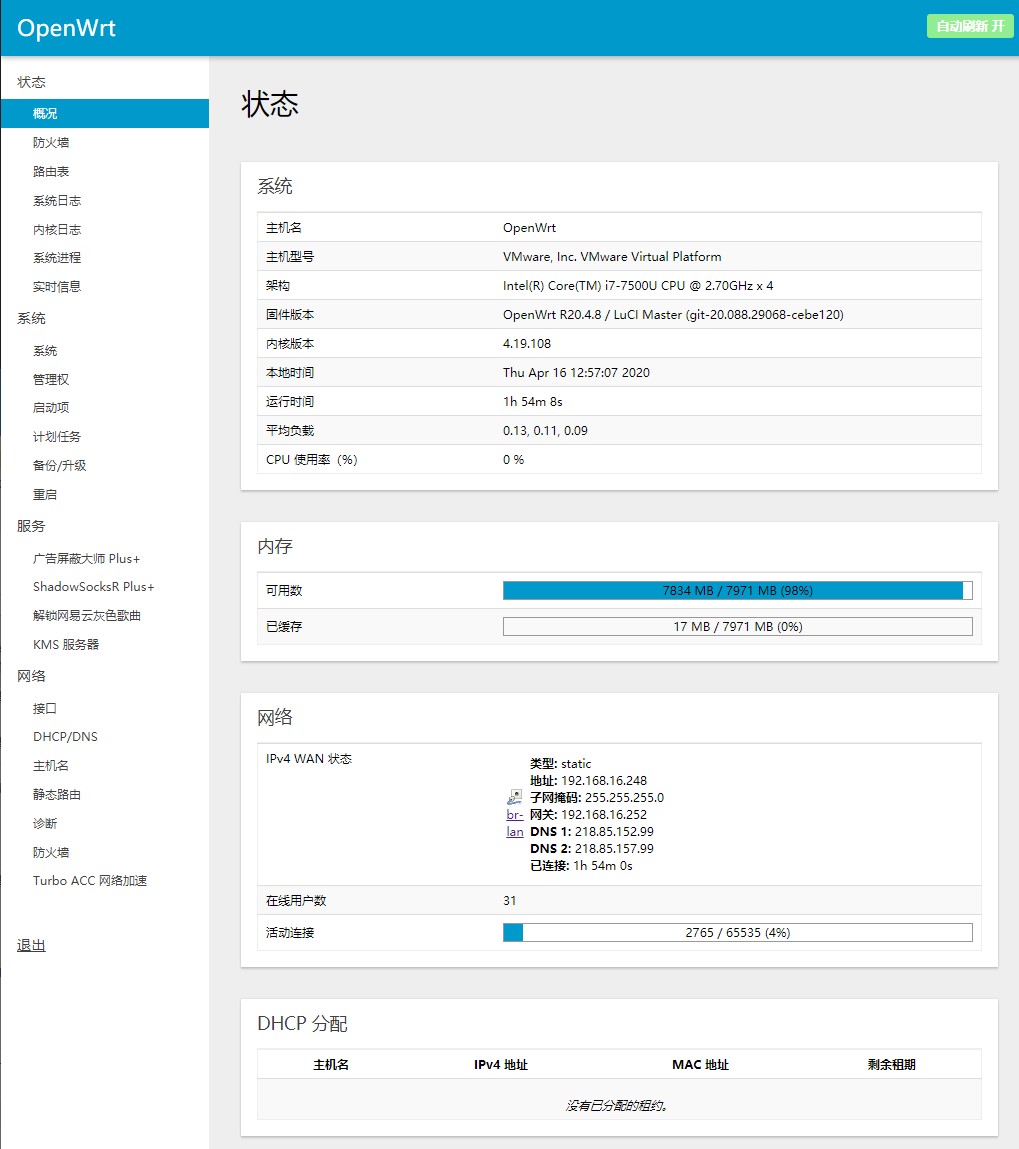Select gateway value 192.168.16.252
Screen dimensions: 1019x1149
click(x=604, y=815)
